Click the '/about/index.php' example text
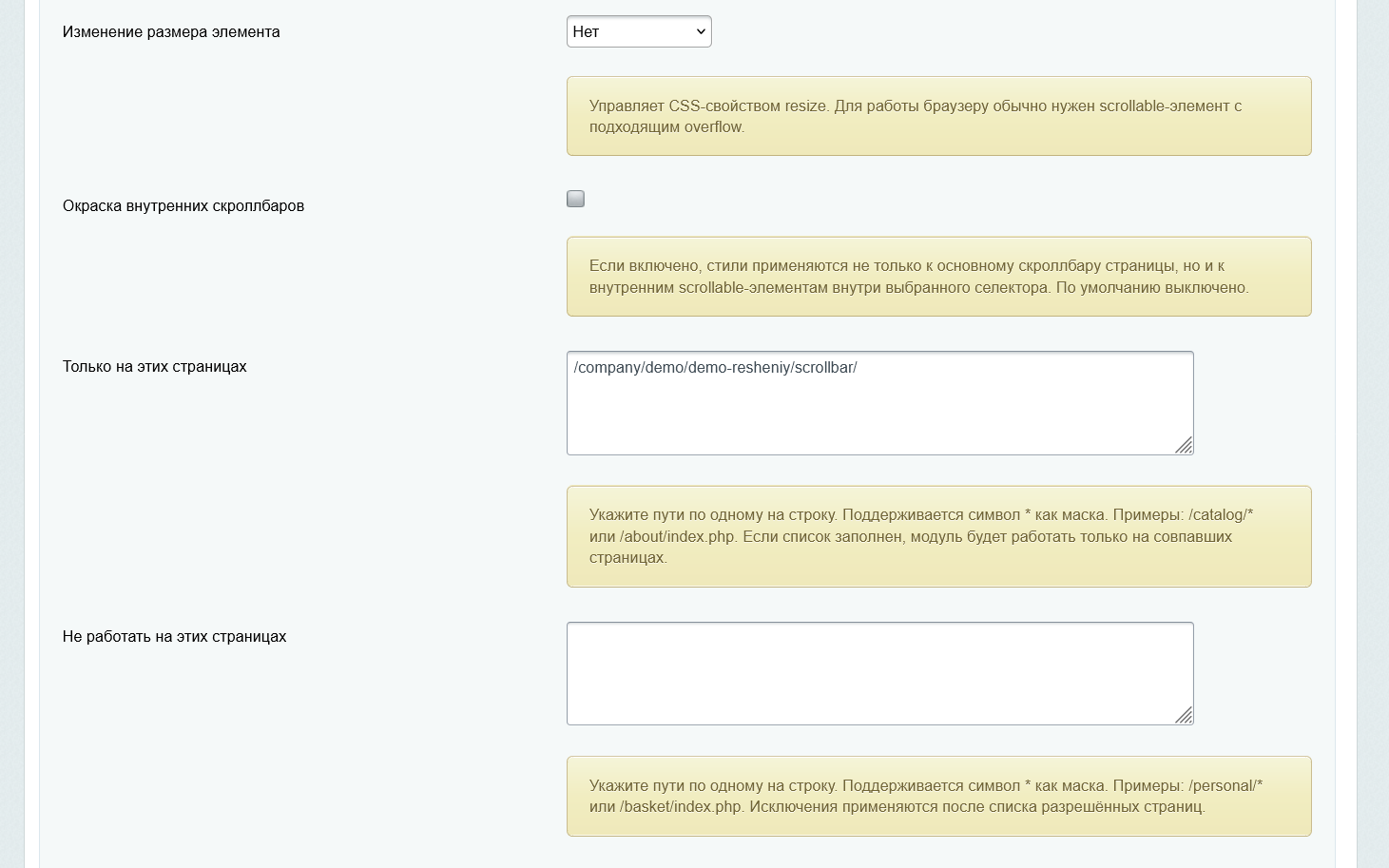The image size is (1389, 868). point(677,536)
